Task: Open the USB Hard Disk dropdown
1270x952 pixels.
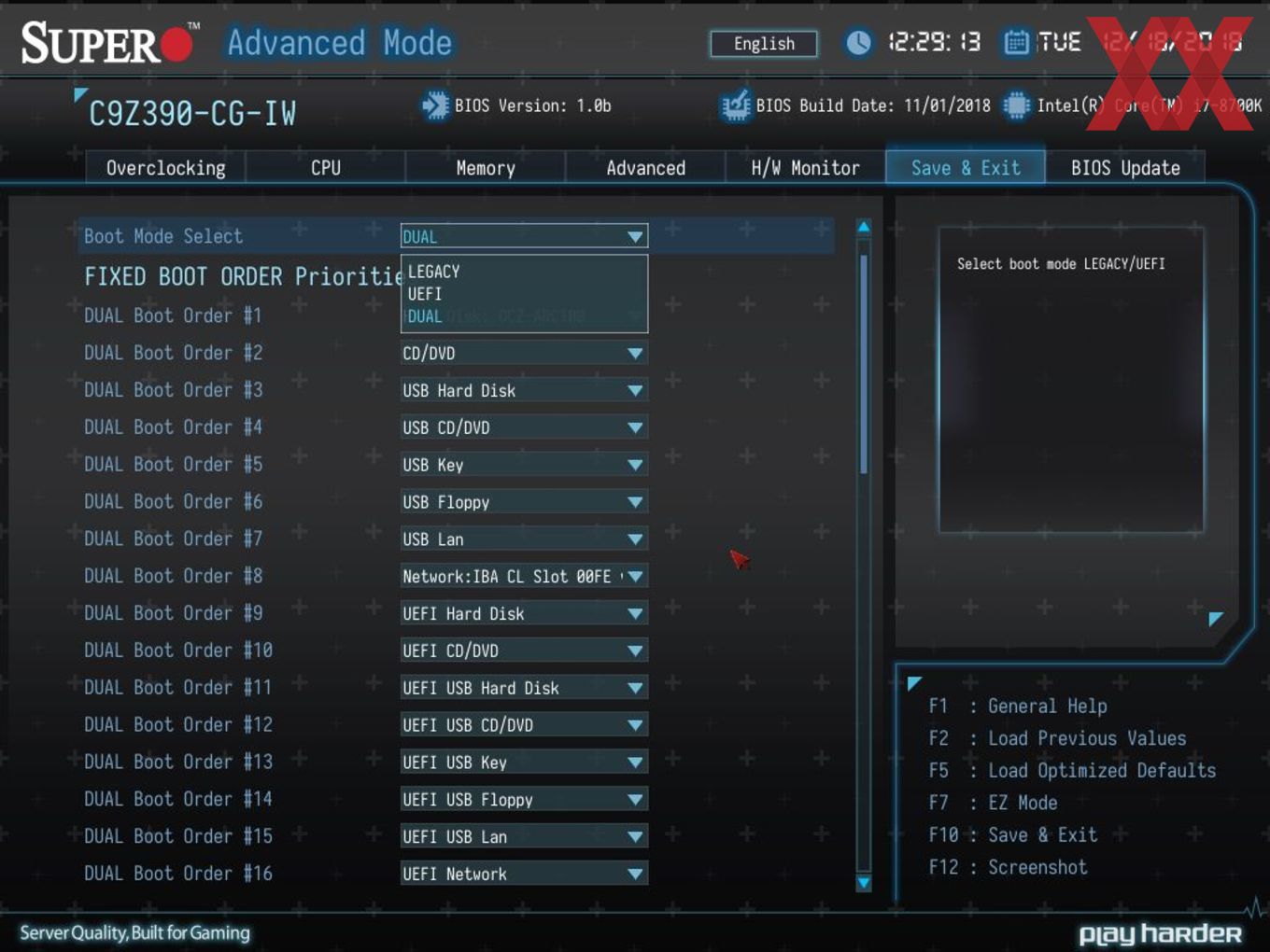Action: coord(524,390)
